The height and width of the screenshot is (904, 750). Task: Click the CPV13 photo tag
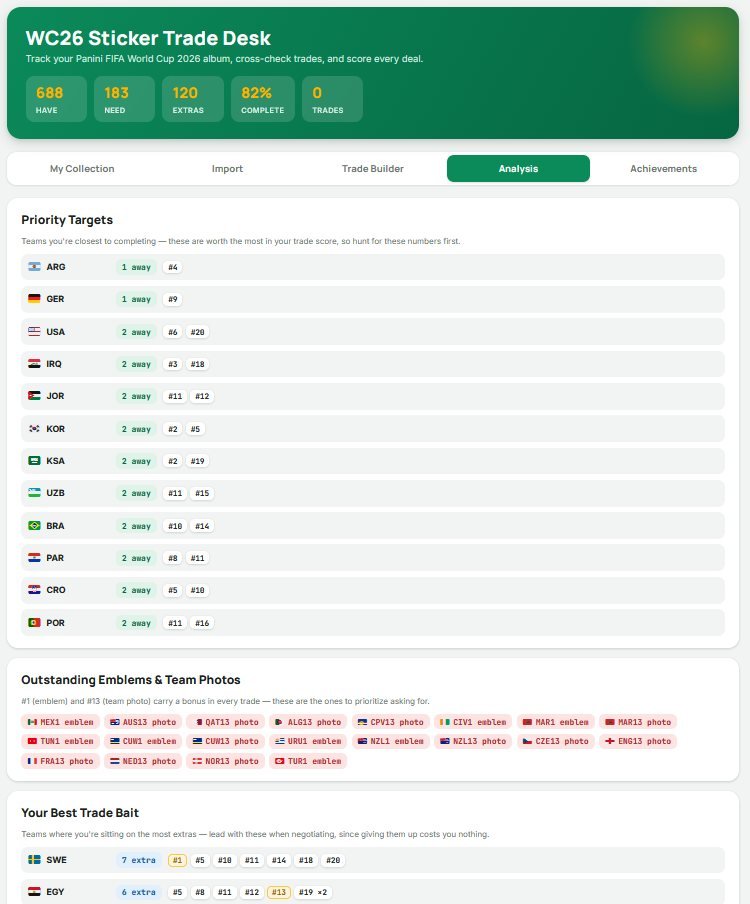390,722
